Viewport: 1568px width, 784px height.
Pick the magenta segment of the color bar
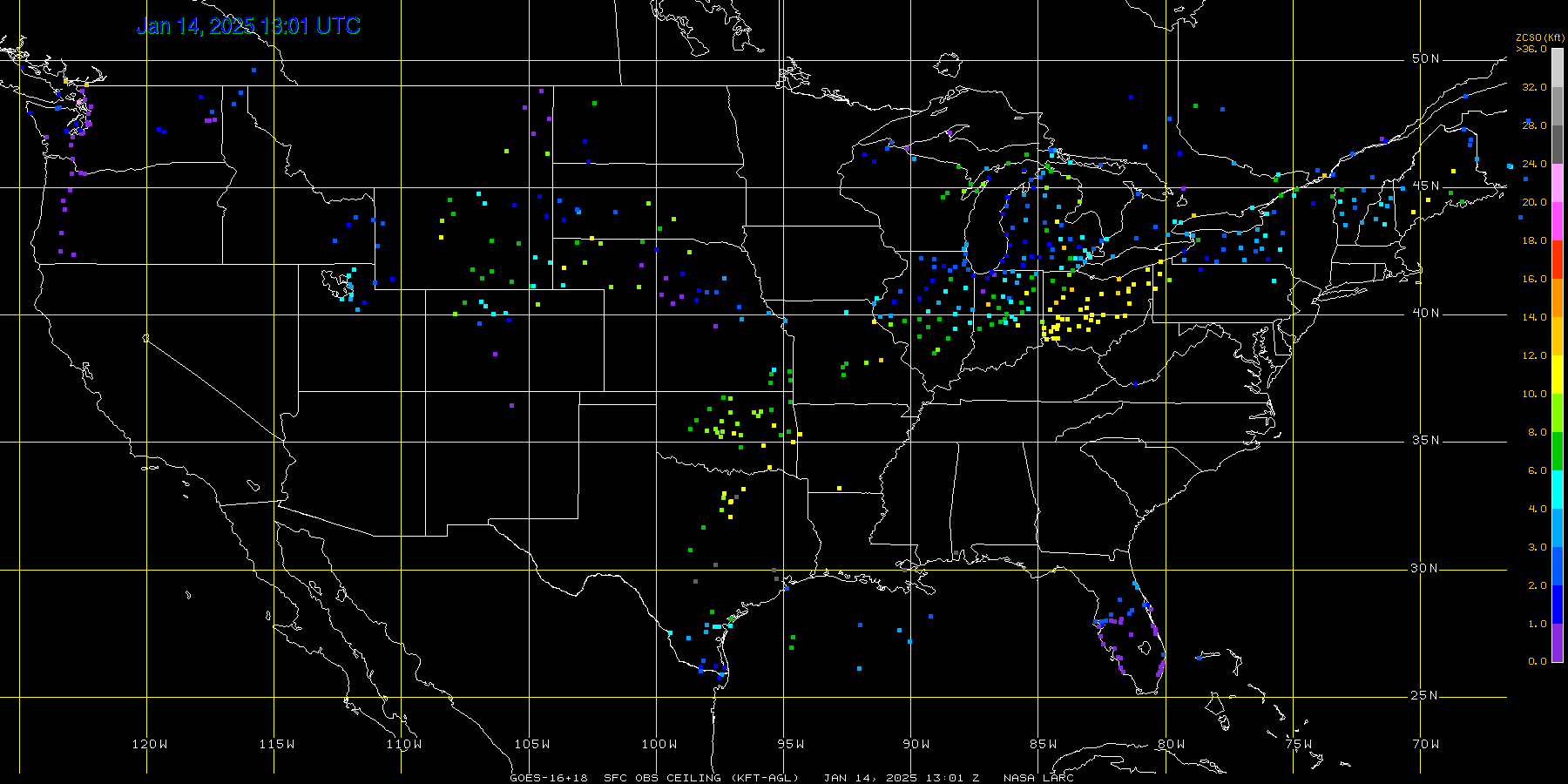1558,221
